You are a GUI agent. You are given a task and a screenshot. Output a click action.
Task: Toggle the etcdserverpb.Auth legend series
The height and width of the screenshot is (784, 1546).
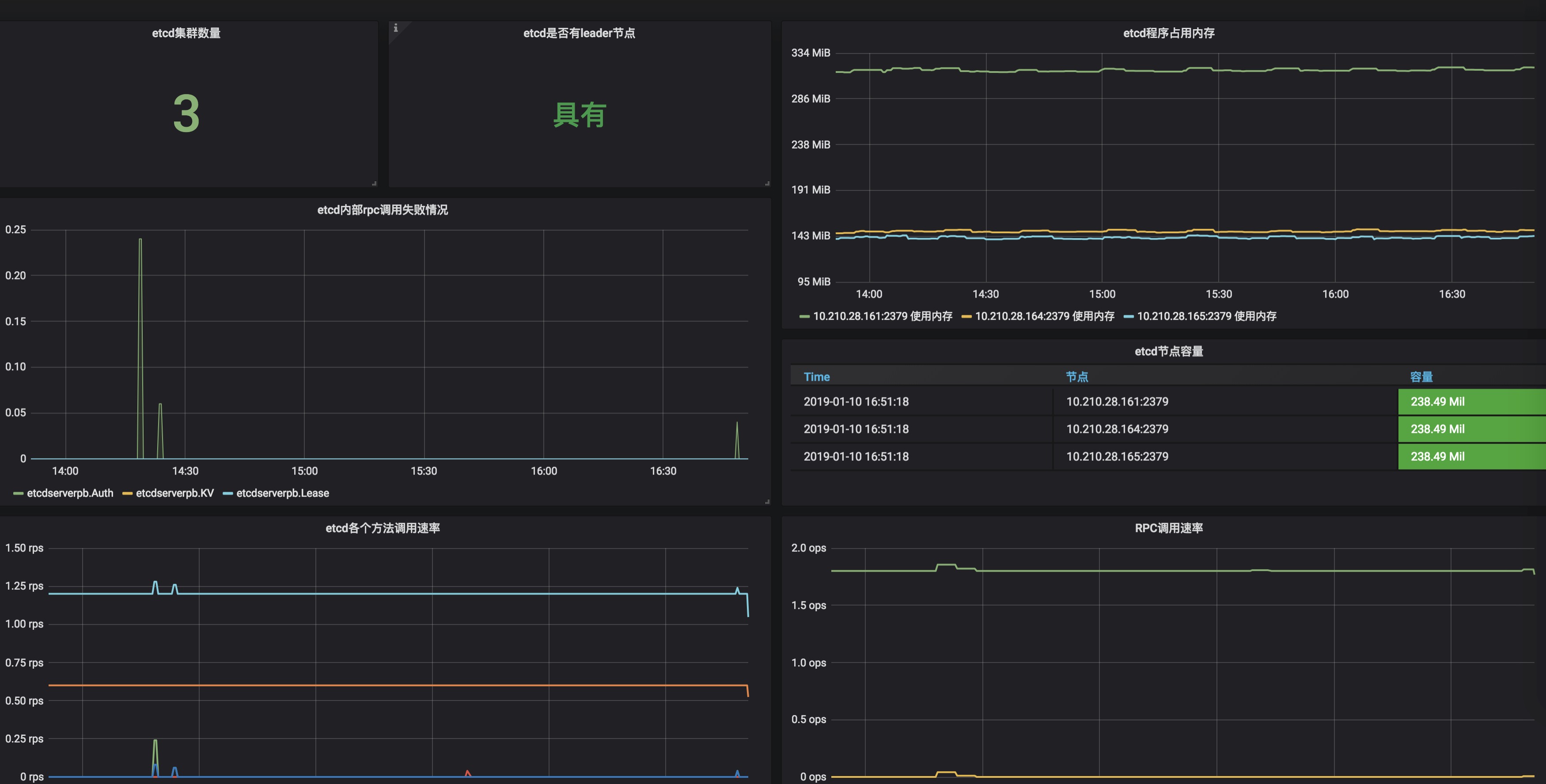[70, 493]
